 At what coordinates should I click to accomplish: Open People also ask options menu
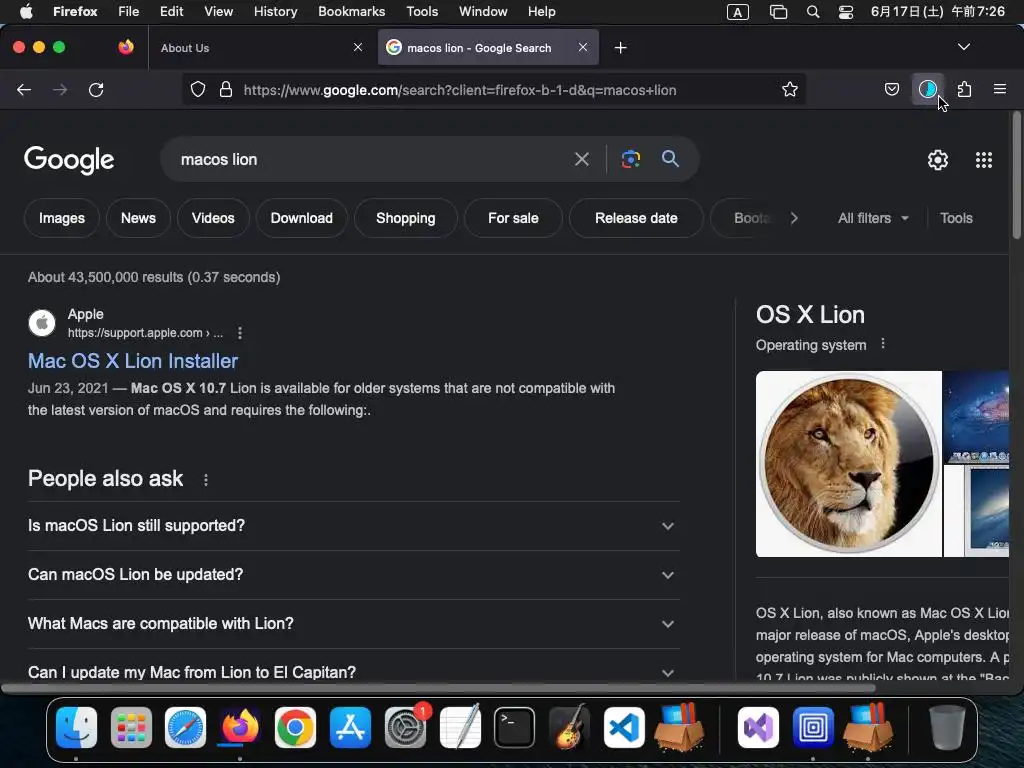206,480
